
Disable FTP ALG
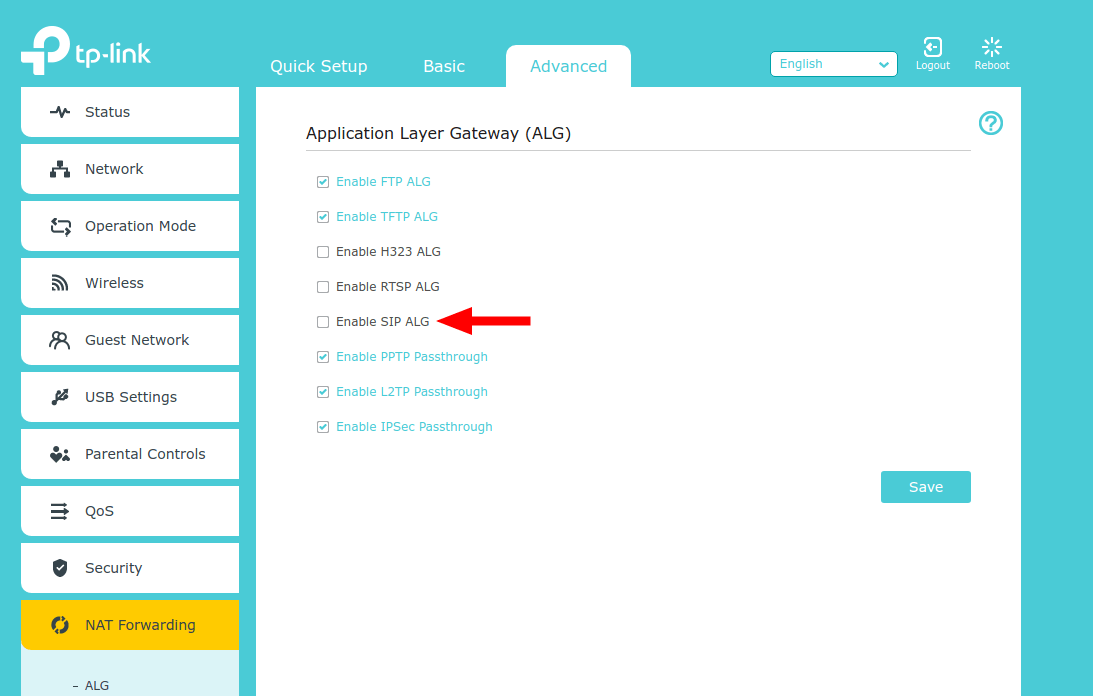(x=323, y=181)
